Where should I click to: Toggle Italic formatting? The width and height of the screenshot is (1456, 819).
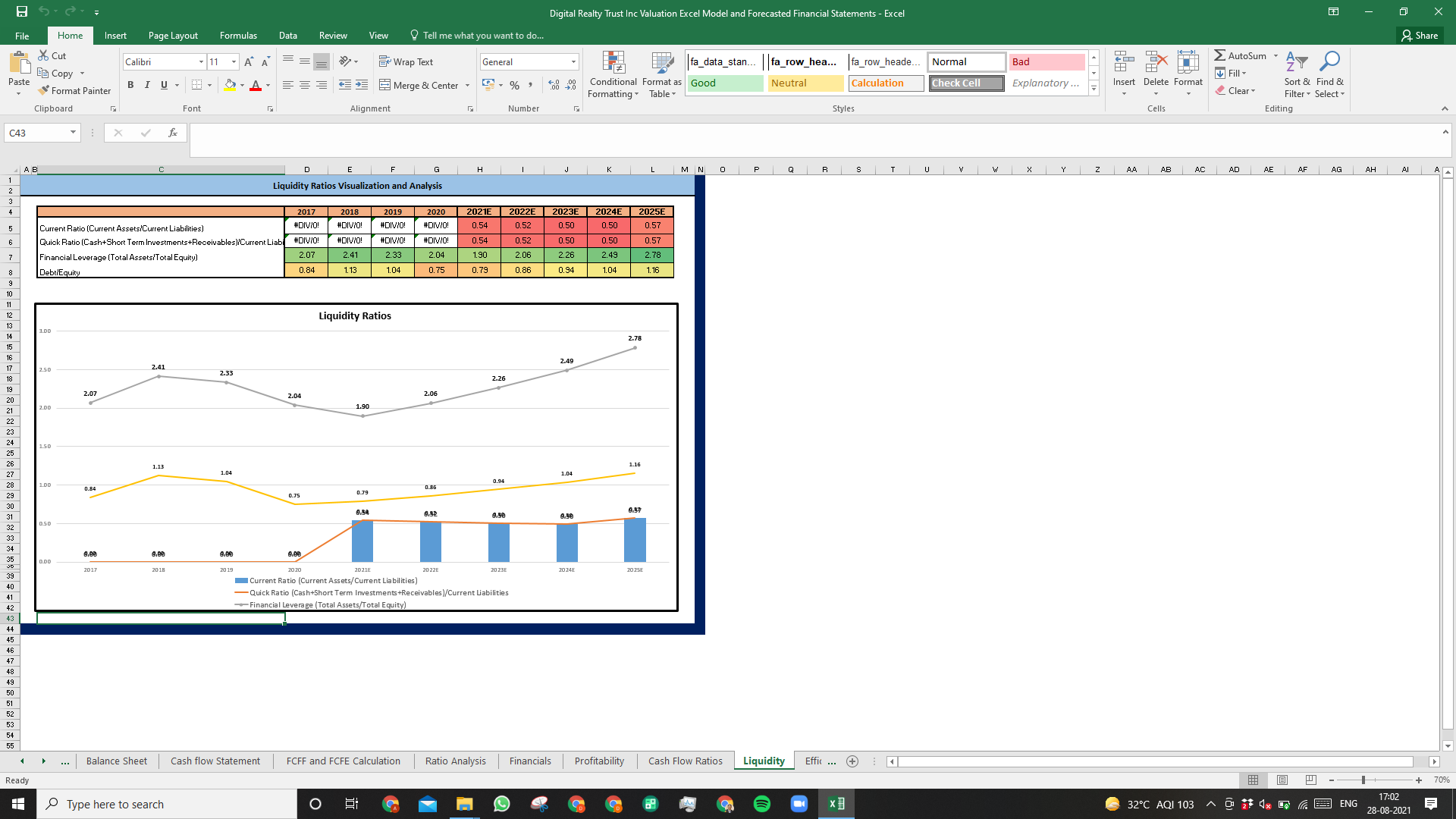(x=147, y=85)
